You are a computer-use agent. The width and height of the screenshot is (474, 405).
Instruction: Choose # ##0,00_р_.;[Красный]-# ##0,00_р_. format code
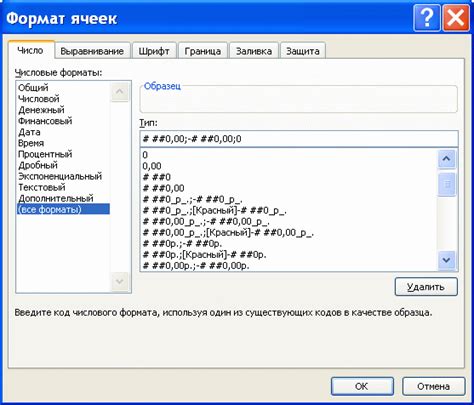pos(289,232)
